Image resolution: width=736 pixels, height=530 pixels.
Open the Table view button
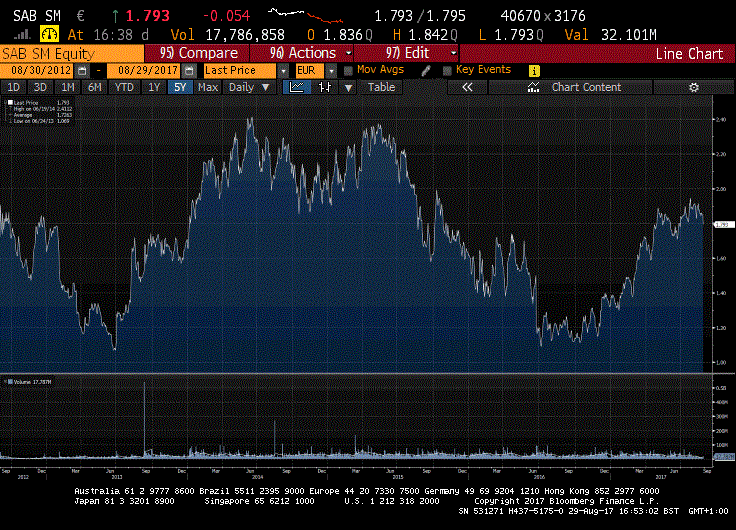(x=381, y=87)
